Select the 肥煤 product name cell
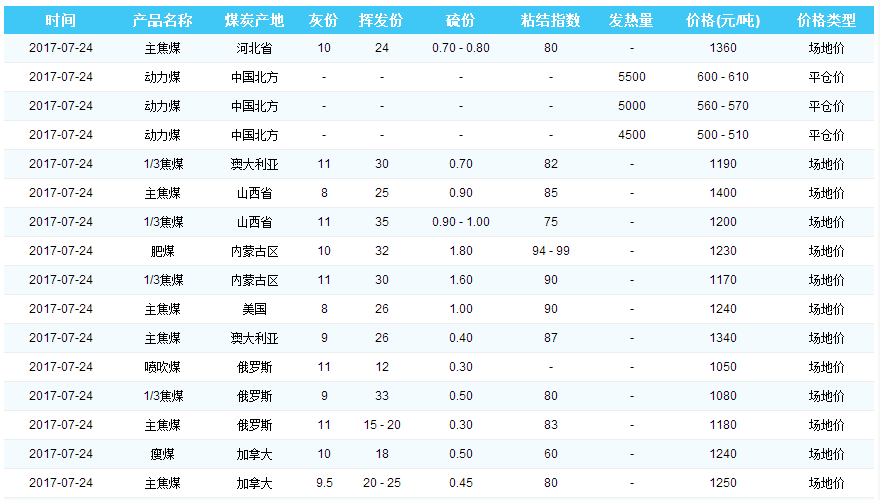The image size is (880, 500). 162,251
